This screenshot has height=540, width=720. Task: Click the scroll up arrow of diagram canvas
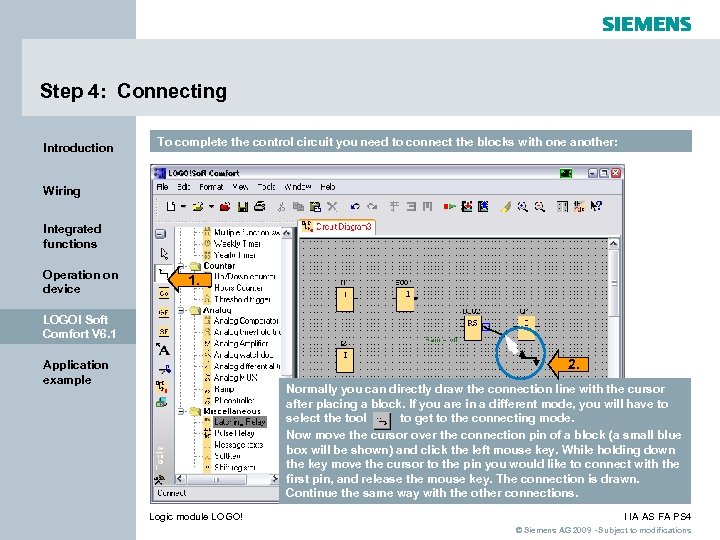(613, 244)
